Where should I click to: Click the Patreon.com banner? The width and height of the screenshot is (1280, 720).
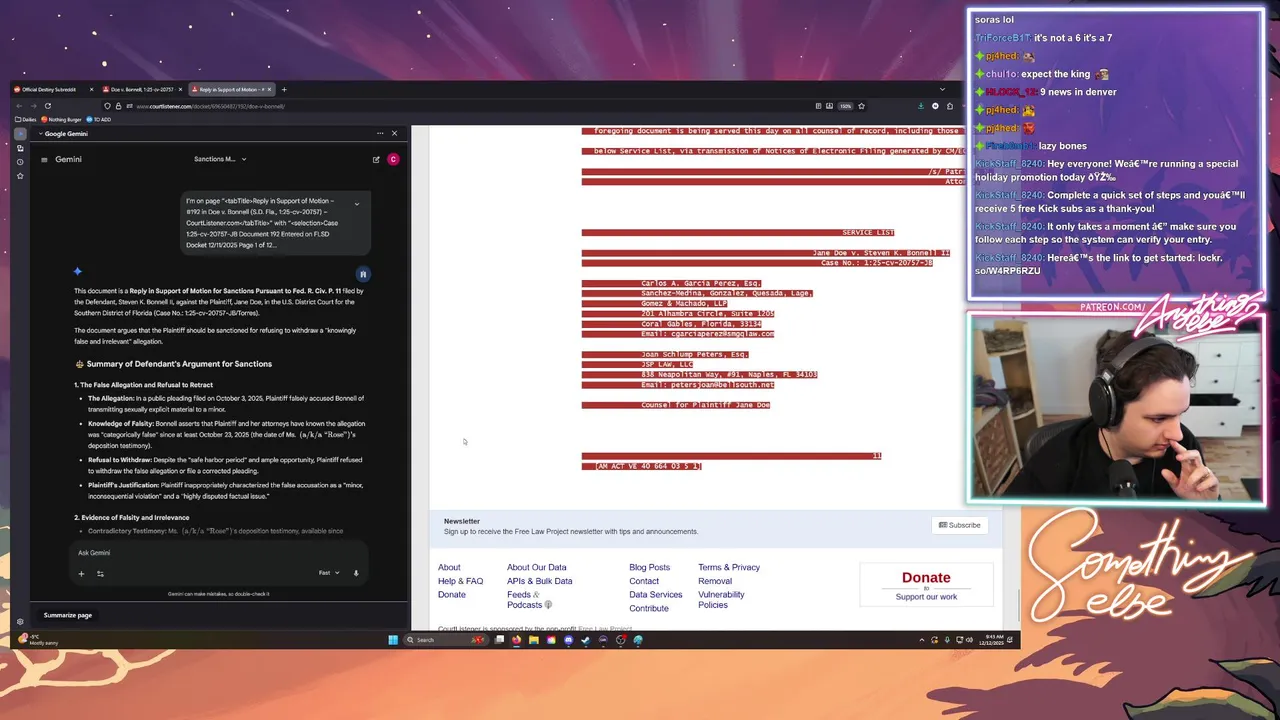click(1112, 307)
